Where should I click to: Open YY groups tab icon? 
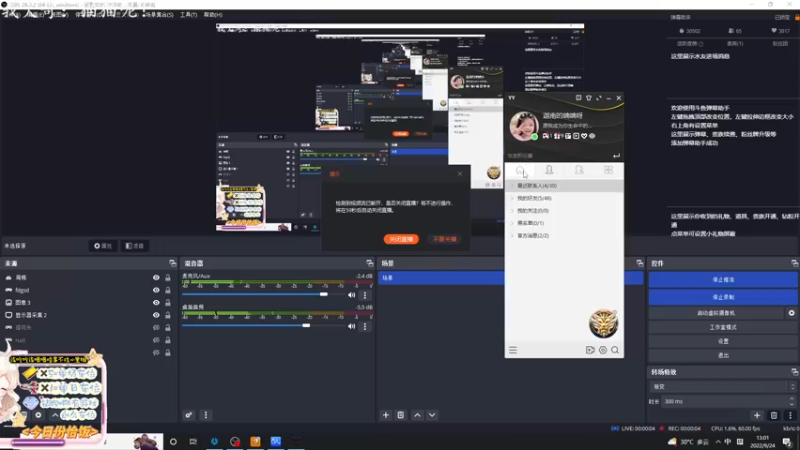pos(579,170)
